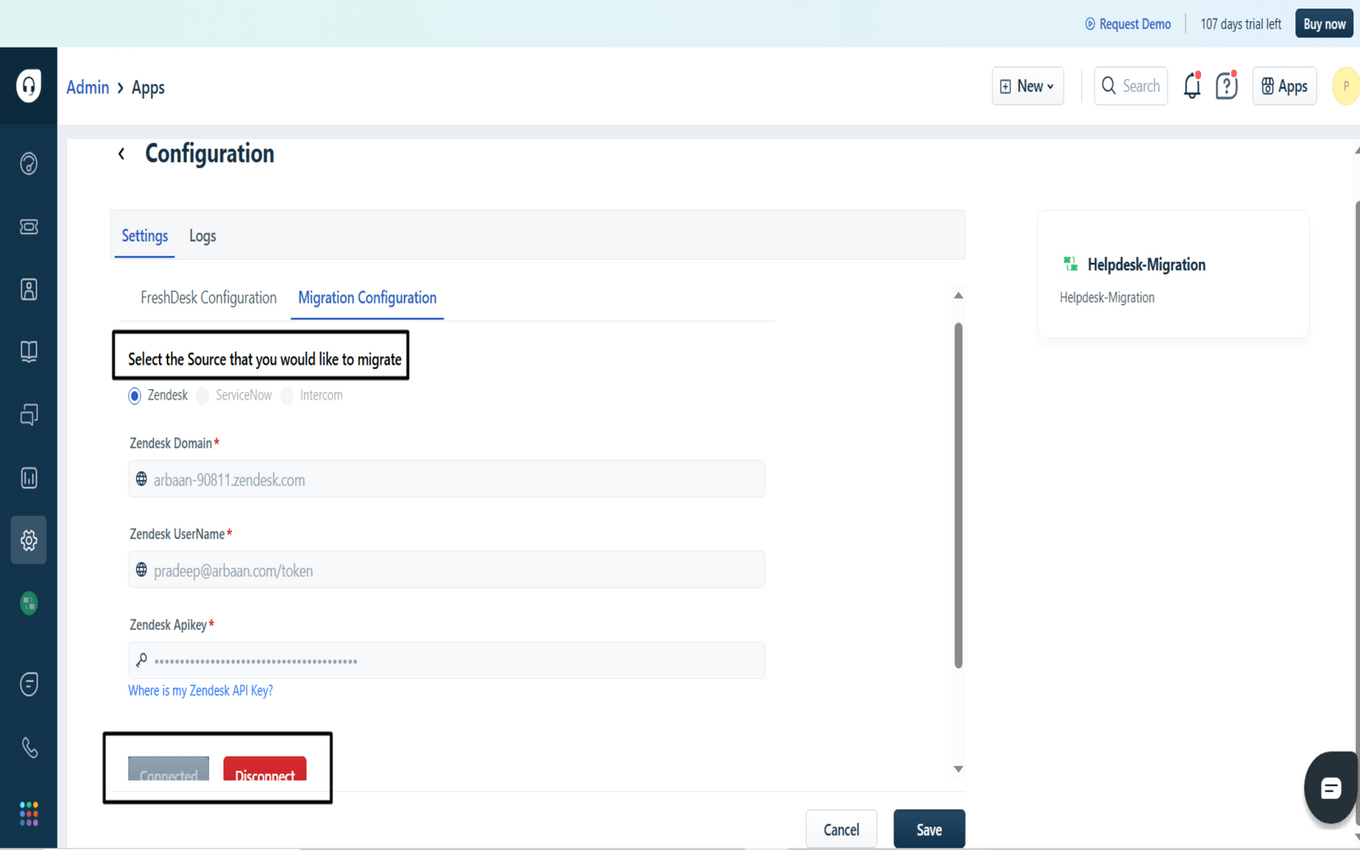
Task: Click the Helpdesk-Migration card title
Action: click(1147, 265)
